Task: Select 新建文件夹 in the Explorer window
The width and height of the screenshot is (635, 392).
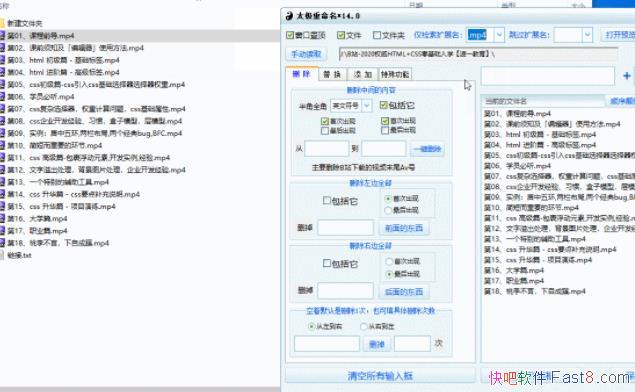Action: coord(25,23)
